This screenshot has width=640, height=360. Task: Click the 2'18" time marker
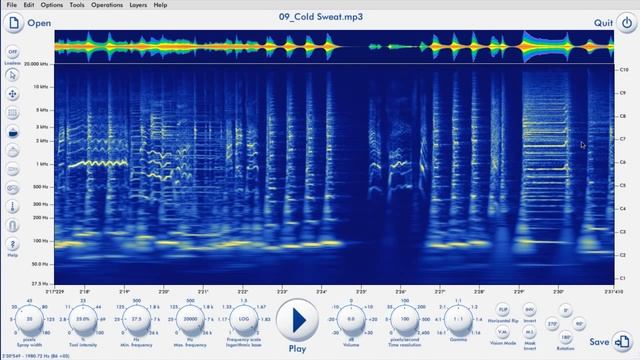pyautogui.click(x=84, y=292)
